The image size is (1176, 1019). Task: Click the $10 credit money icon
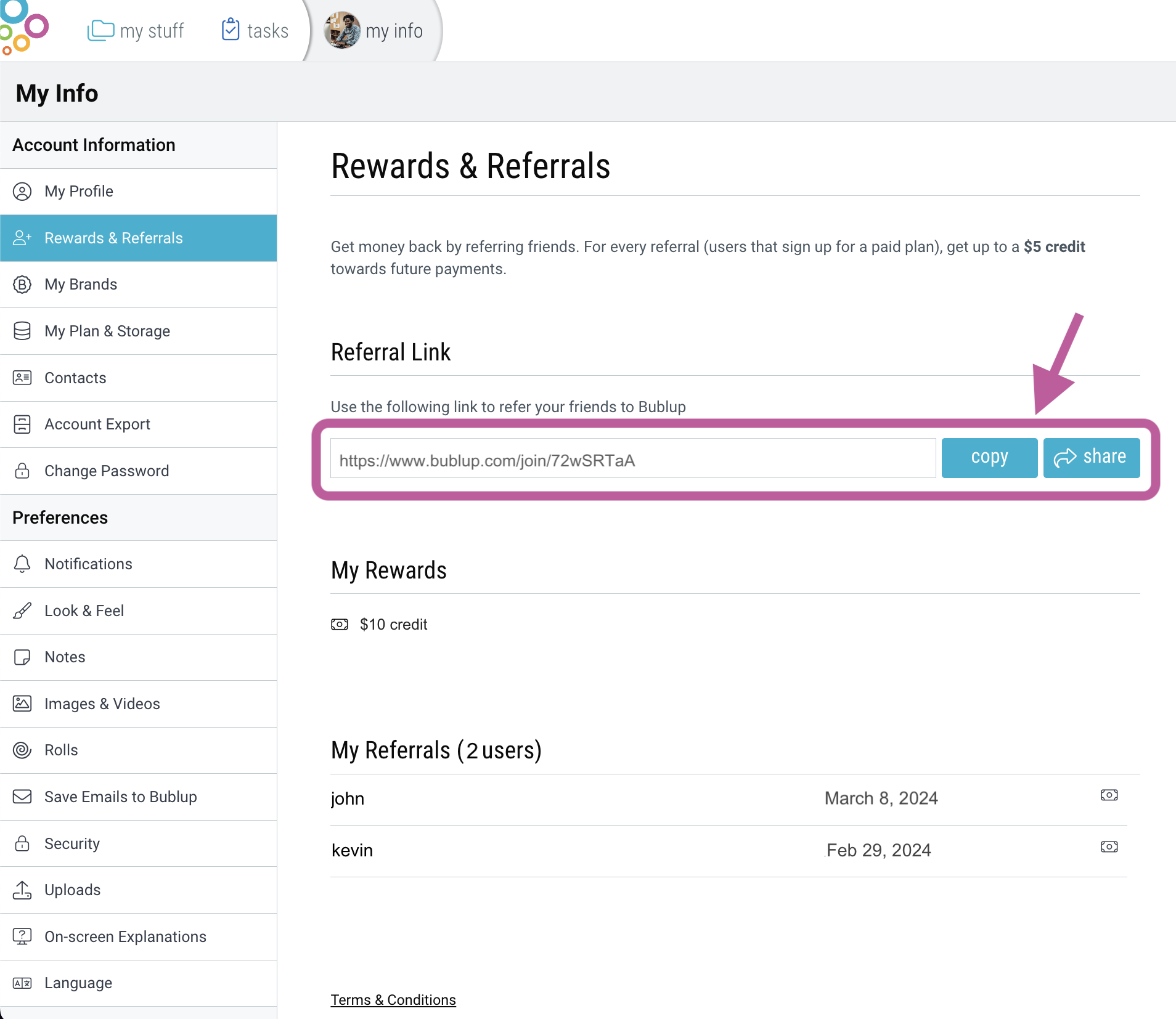click(340, 625)
